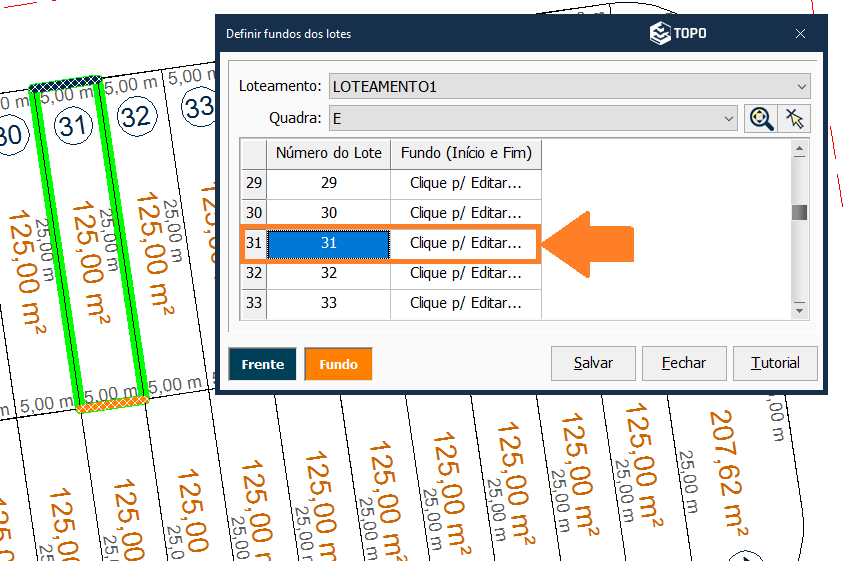
Task: Select row header 30 in table
Action: (x=254, y=213)
